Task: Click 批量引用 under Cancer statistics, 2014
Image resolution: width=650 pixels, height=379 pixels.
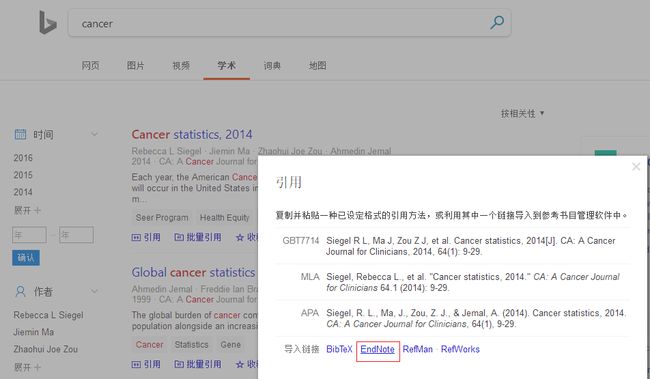Action: [x=198, y=237]
